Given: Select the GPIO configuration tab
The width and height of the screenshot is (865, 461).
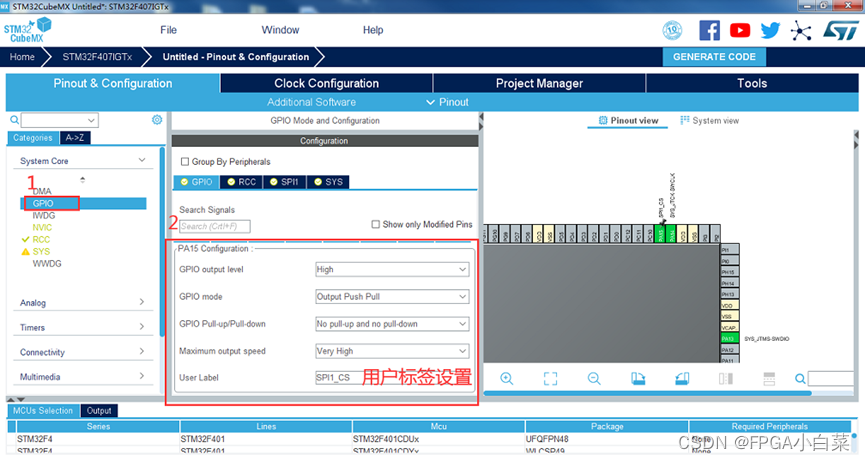Looking at the screenshot, I should coord(196,182).
